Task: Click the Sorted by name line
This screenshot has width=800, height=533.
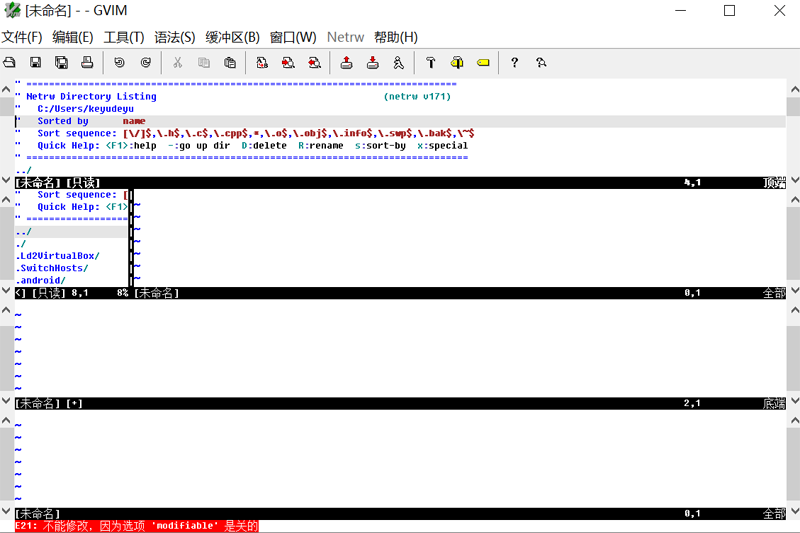Action: point(91,121)
